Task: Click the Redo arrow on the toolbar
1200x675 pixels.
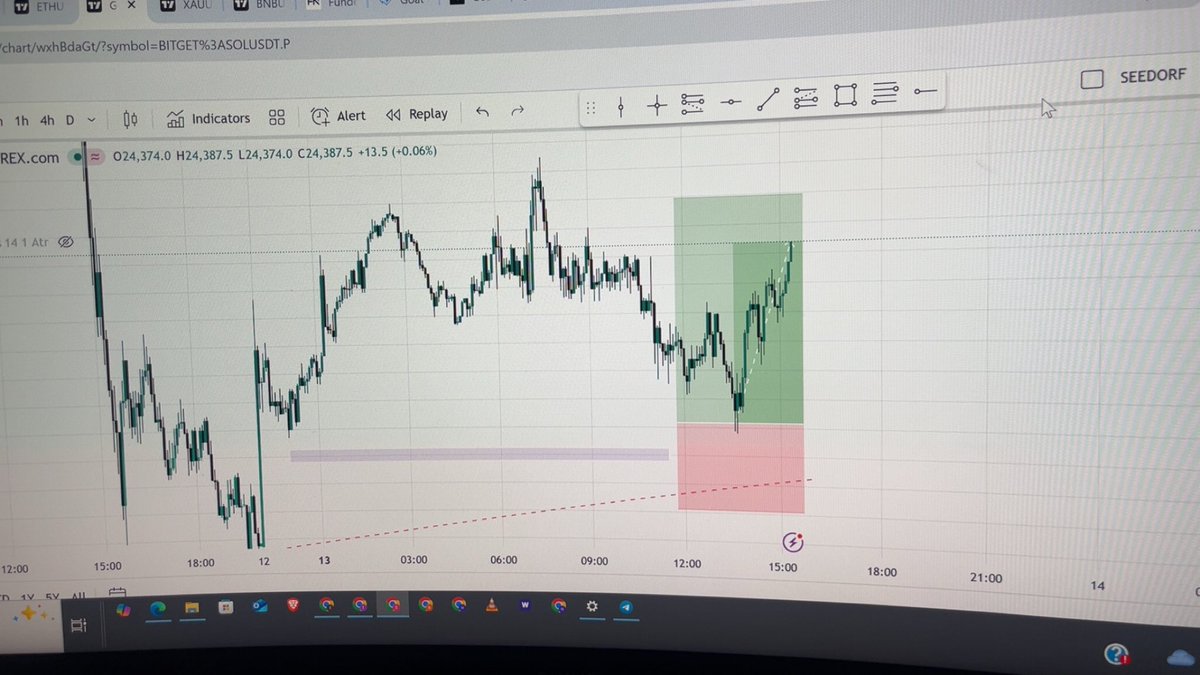Action: click(x=518, y=112)
